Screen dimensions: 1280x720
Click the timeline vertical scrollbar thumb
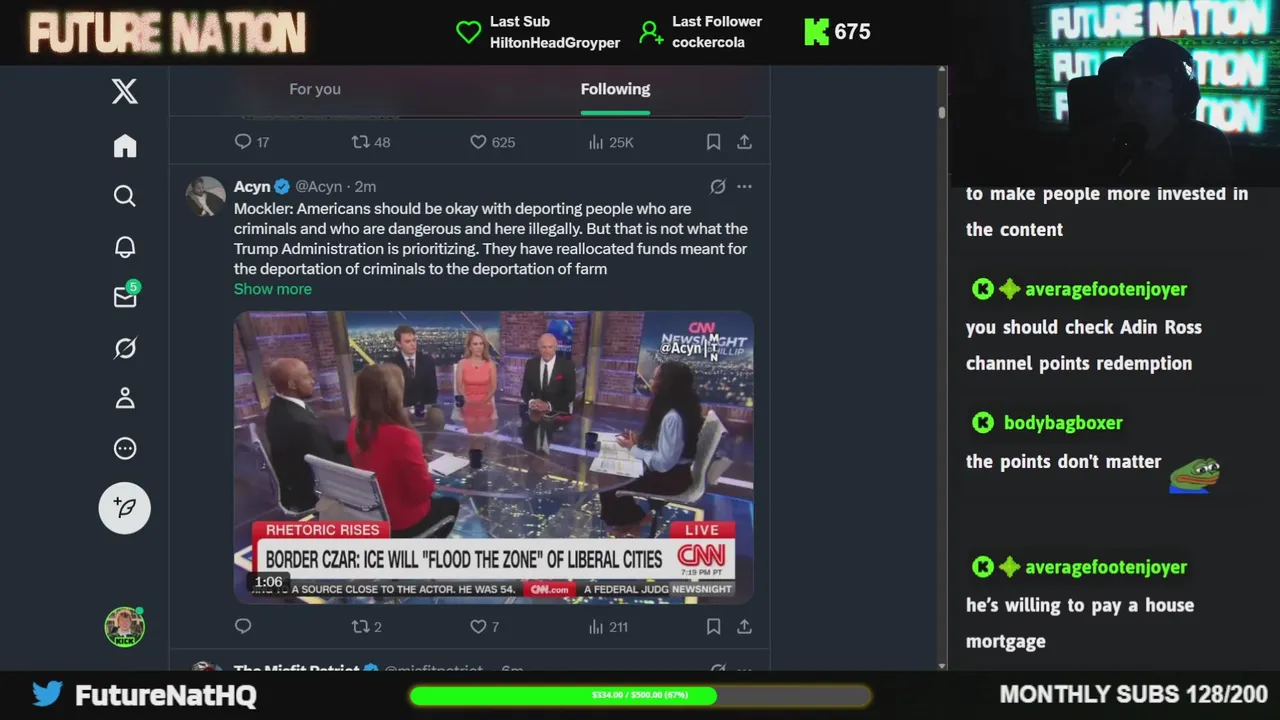(x=942, y=113)
